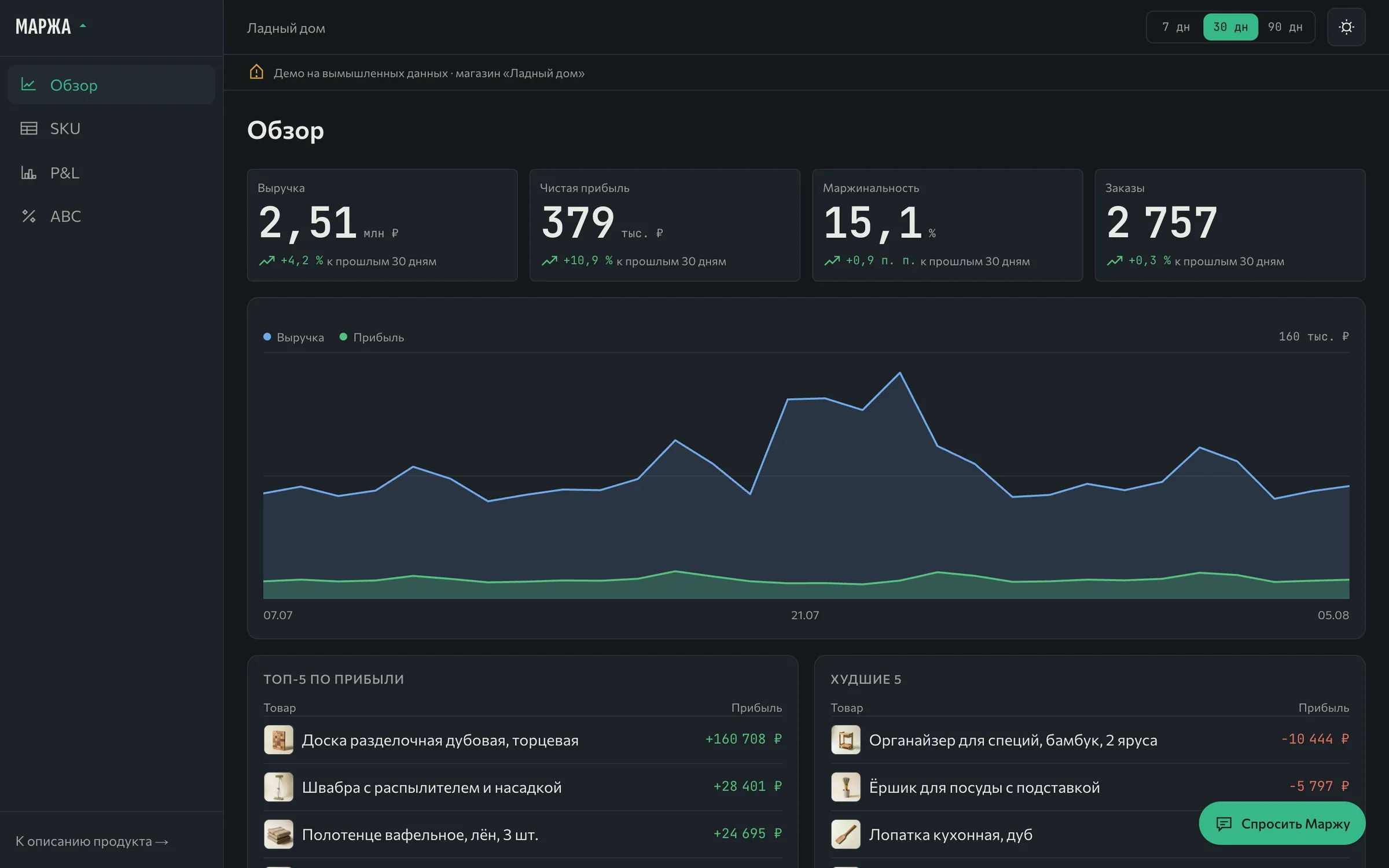The image size is (1389, 868).
Task: Open the P&L section
Action: point(112,172)
